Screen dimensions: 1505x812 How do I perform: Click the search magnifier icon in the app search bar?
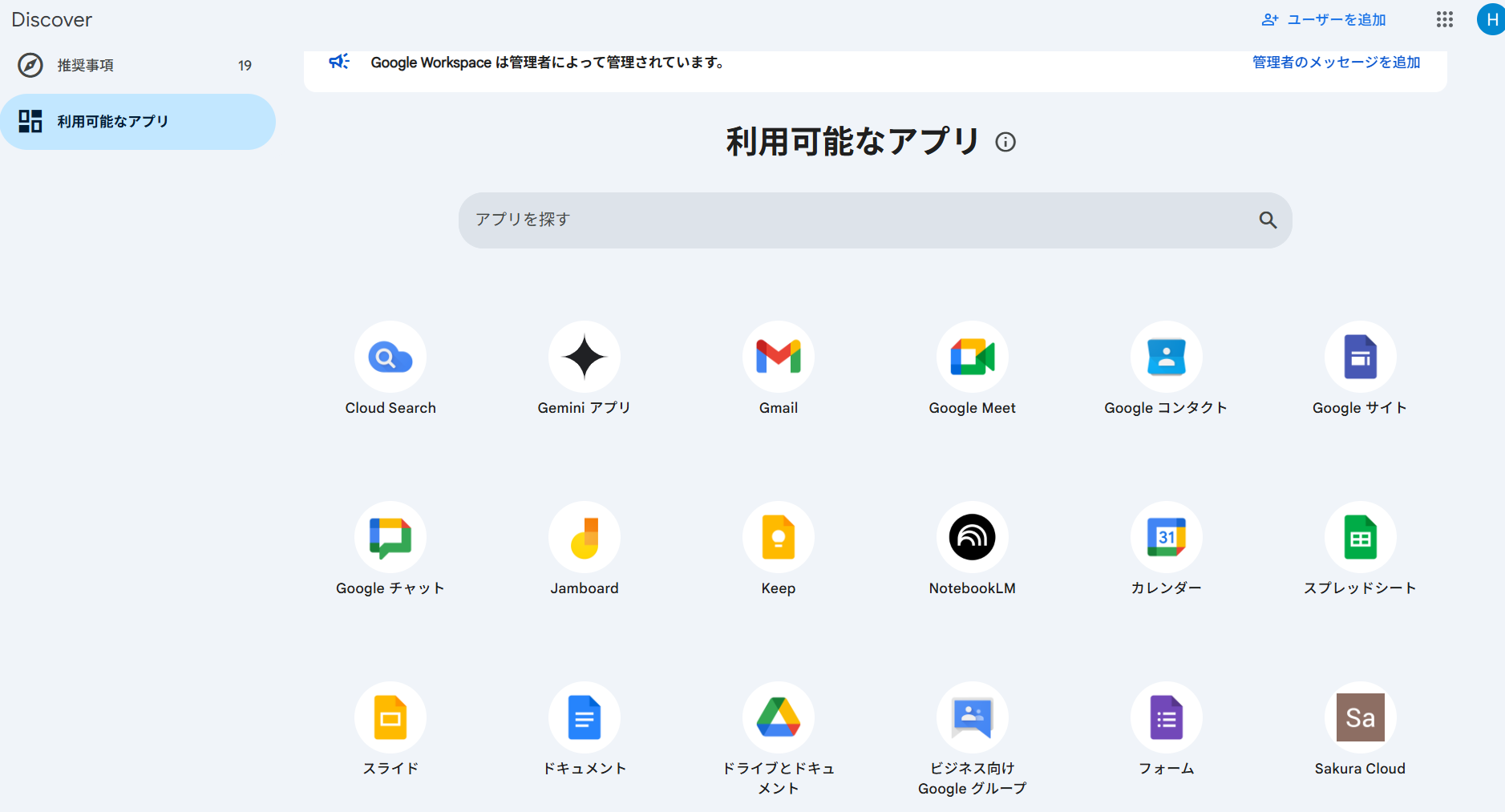1268,220
